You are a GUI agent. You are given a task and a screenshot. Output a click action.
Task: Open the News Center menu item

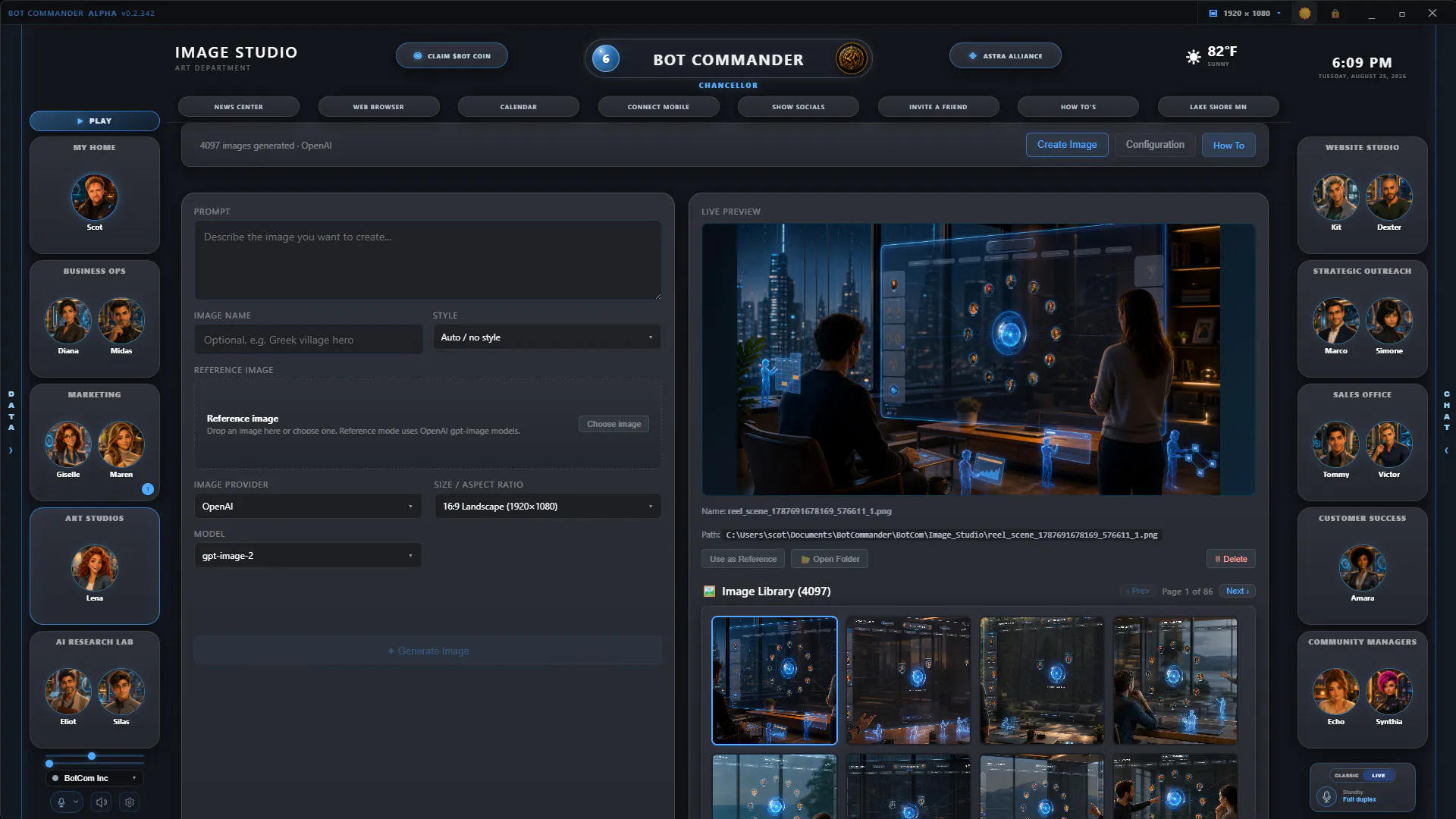[x=239, y=107]
